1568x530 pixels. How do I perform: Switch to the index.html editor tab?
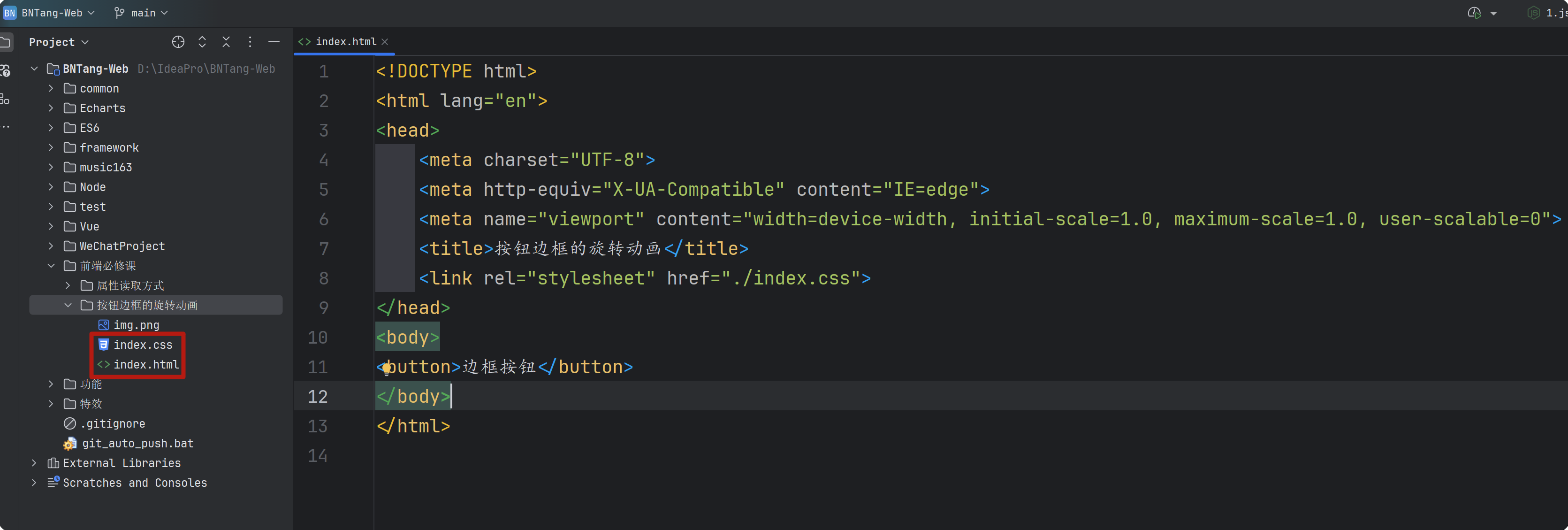pyautogui.click(x=345, y=42)
